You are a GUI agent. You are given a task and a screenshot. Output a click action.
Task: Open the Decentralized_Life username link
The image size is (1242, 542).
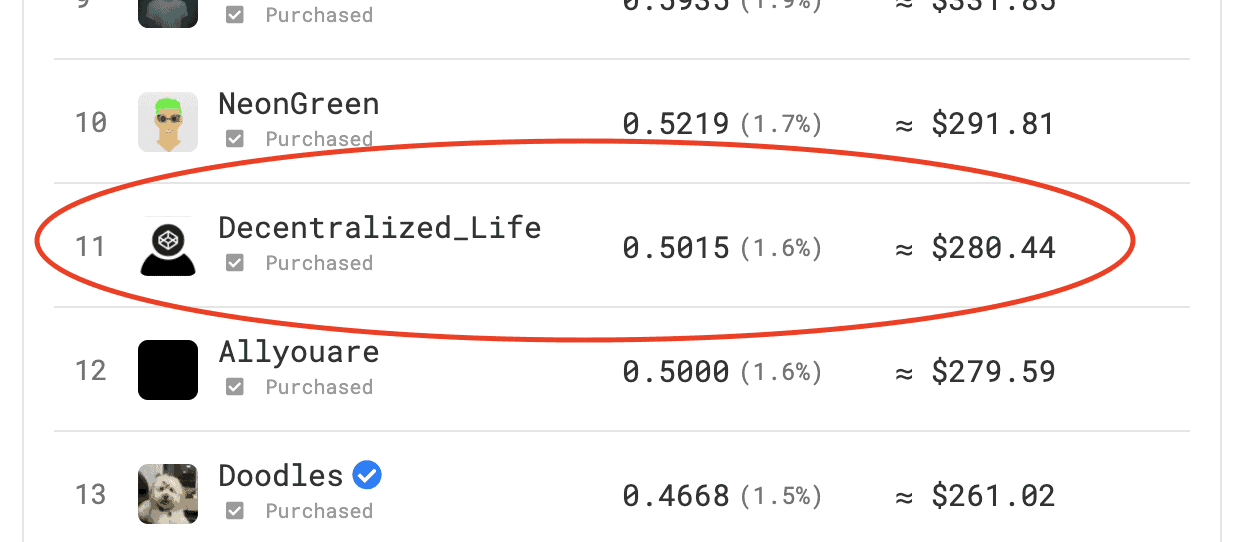[x=380, y=228]
